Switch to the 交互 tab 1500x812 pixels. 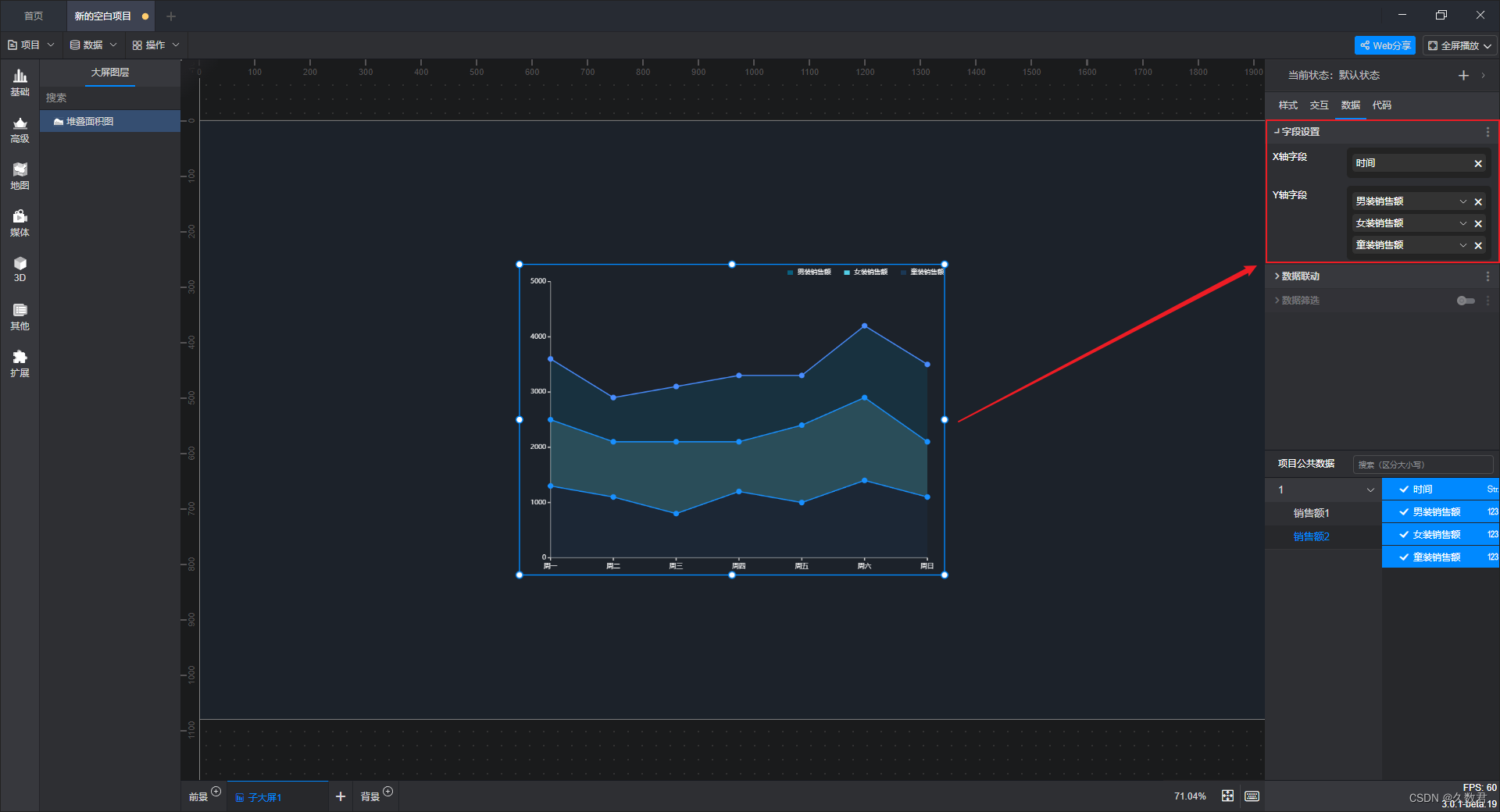tap(1319, 105)
